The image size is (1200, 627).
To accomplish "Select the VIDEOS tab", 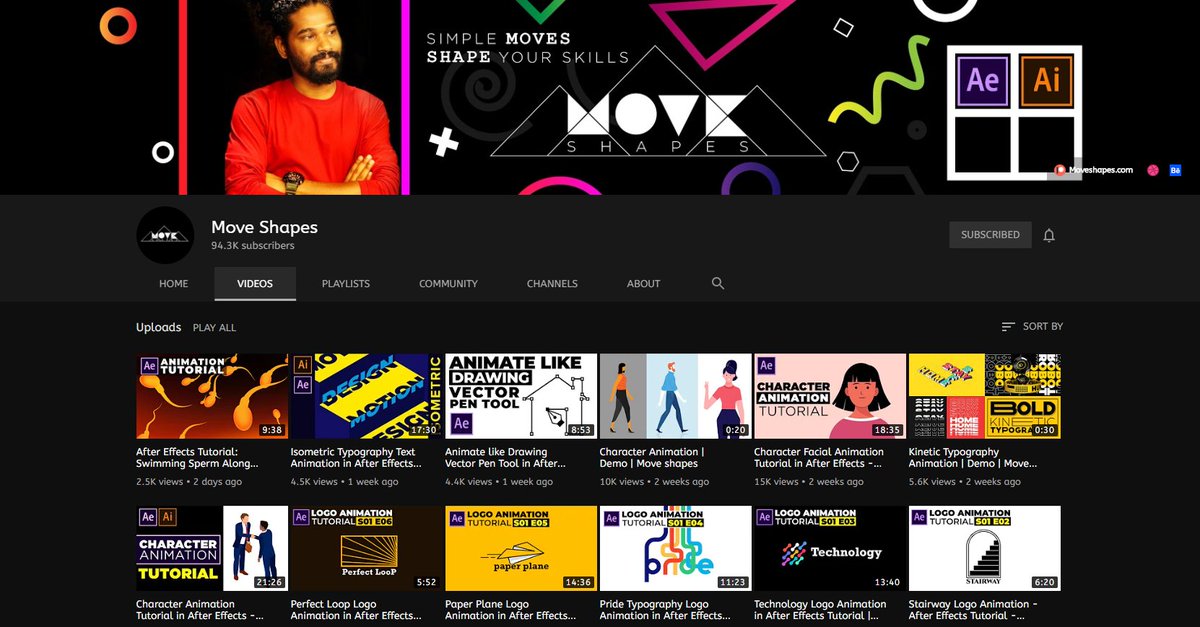I will 255,284.
